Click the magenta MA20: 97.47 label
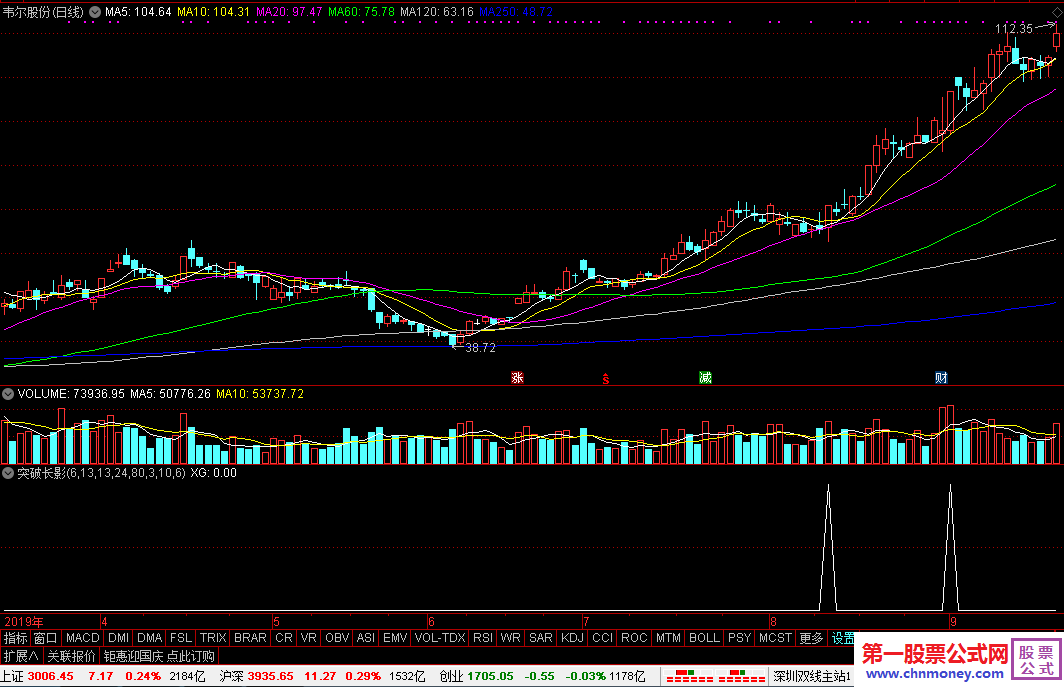This screenshot has height=687, width=1064. pos(289,12)
